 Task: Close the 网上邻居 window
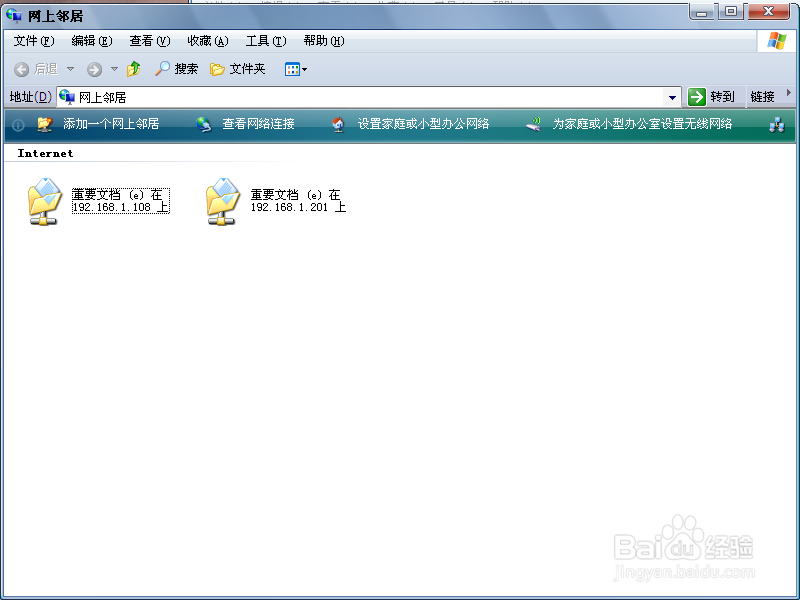coord(768,11)
